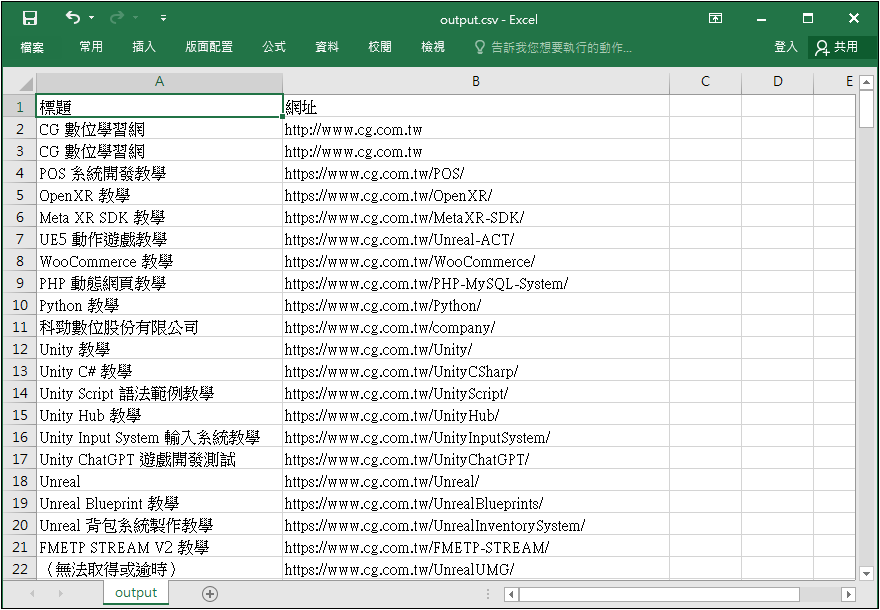This screenshot has width=880, height=610.
Task: Click the Undo arrow icon
Action: (x=73, y=18)
